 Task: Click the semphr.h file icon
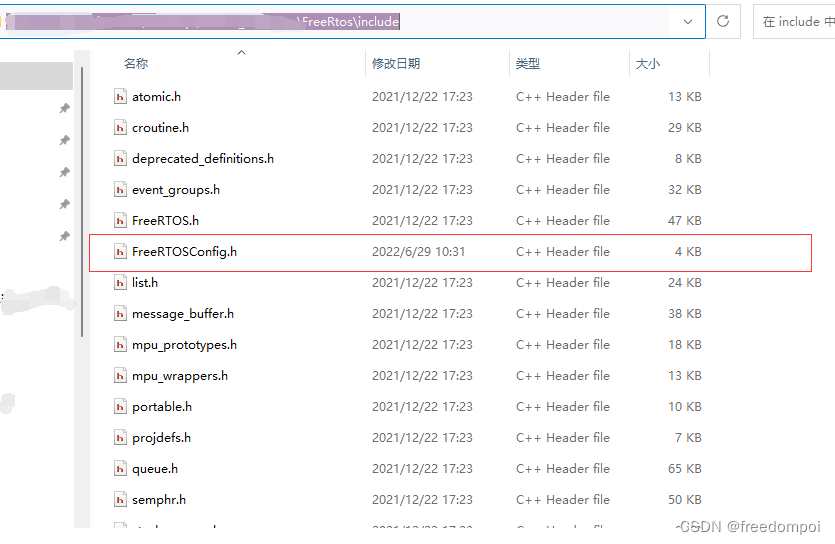[120, 500]
